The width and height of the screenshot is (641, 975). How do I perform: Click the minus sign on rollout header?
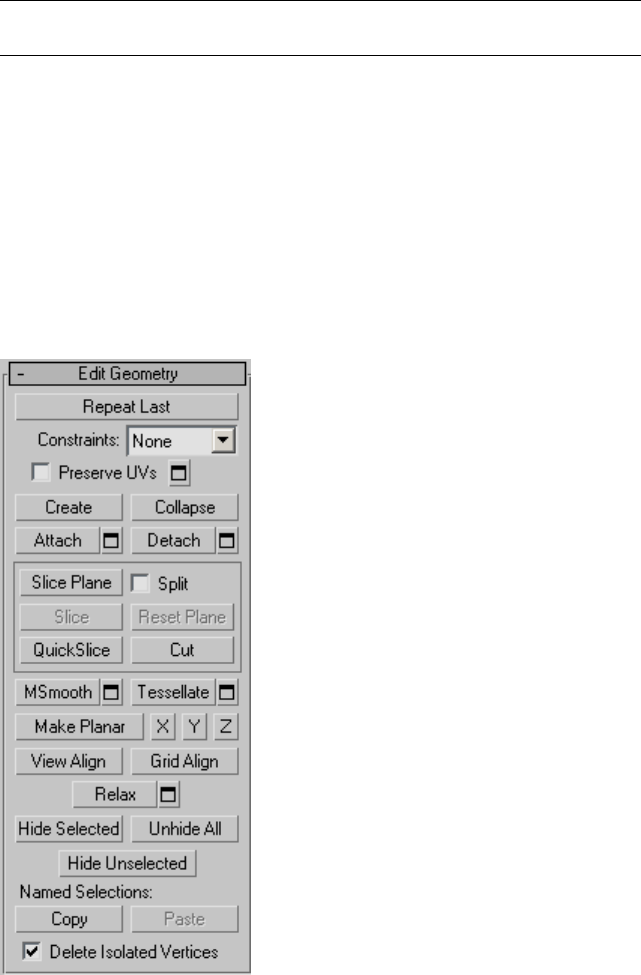click(x=21, y=374)
